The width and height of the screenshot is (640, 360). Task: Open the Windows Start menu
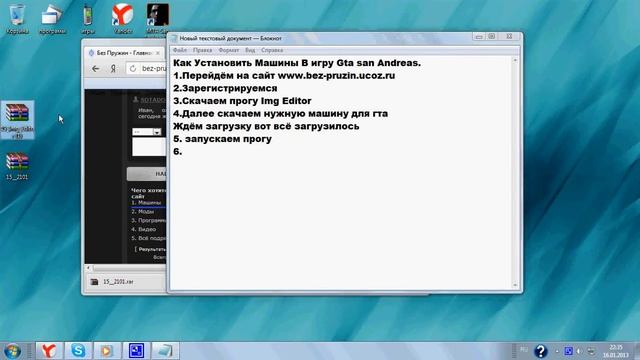[13, 351]
